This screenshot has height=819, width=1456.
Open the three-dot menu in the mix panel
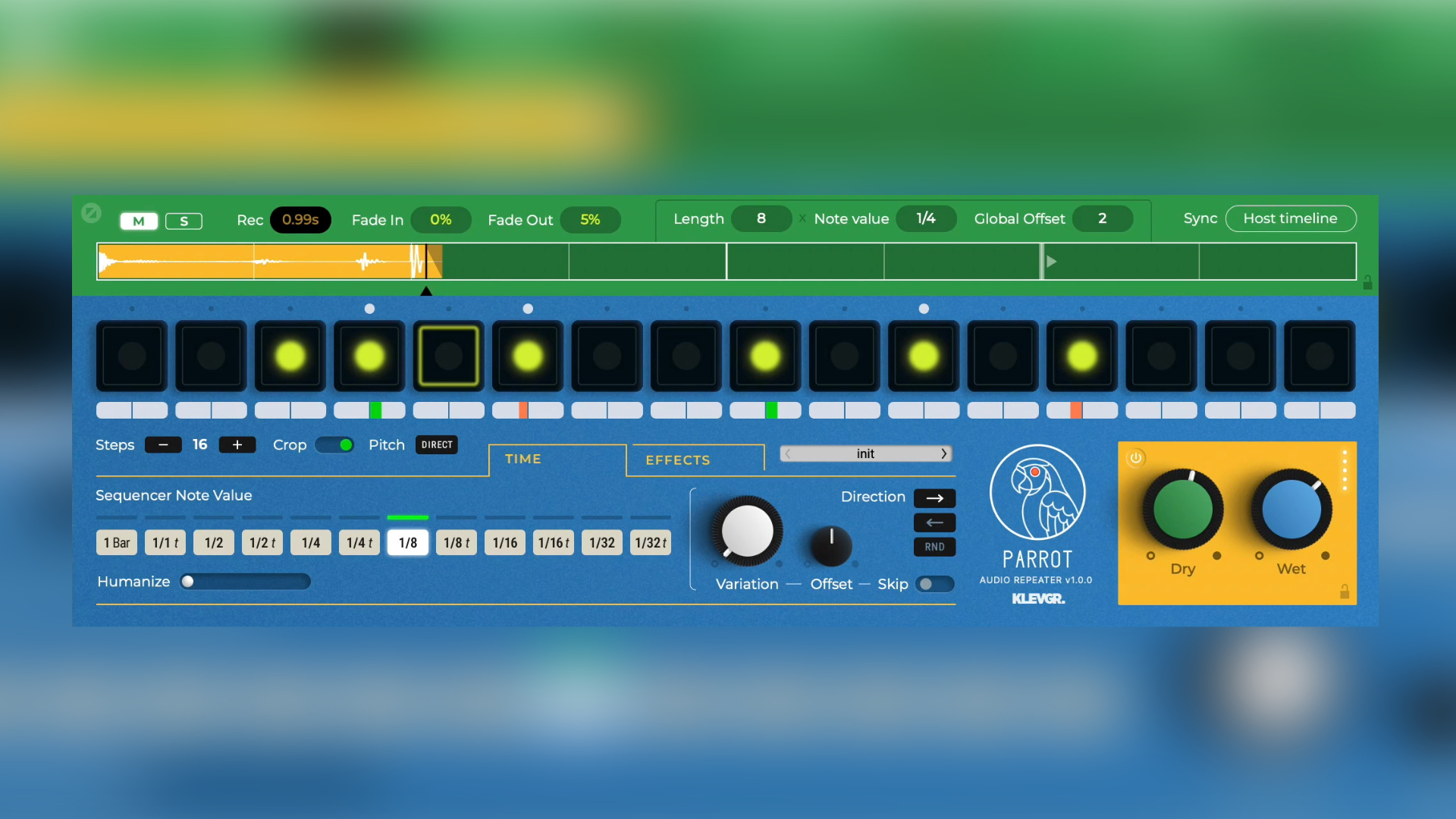tap(1345, 470)
